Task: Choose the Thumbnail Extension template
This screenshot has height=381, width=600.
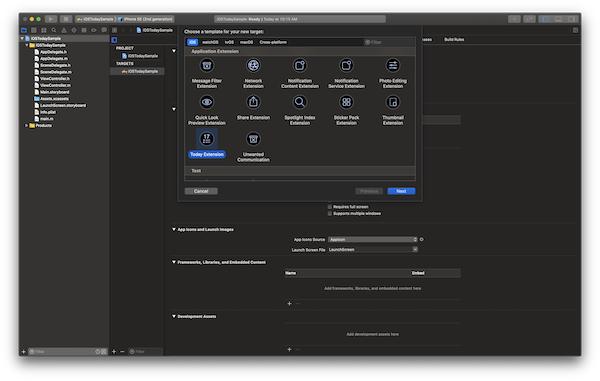Action: pos(393,110)
